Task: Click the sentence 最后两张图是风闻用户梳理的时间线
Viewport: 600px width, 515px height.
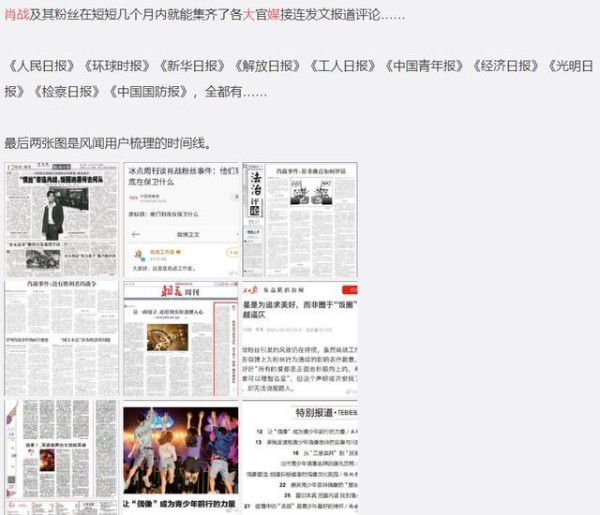Action: pos(107,143)
